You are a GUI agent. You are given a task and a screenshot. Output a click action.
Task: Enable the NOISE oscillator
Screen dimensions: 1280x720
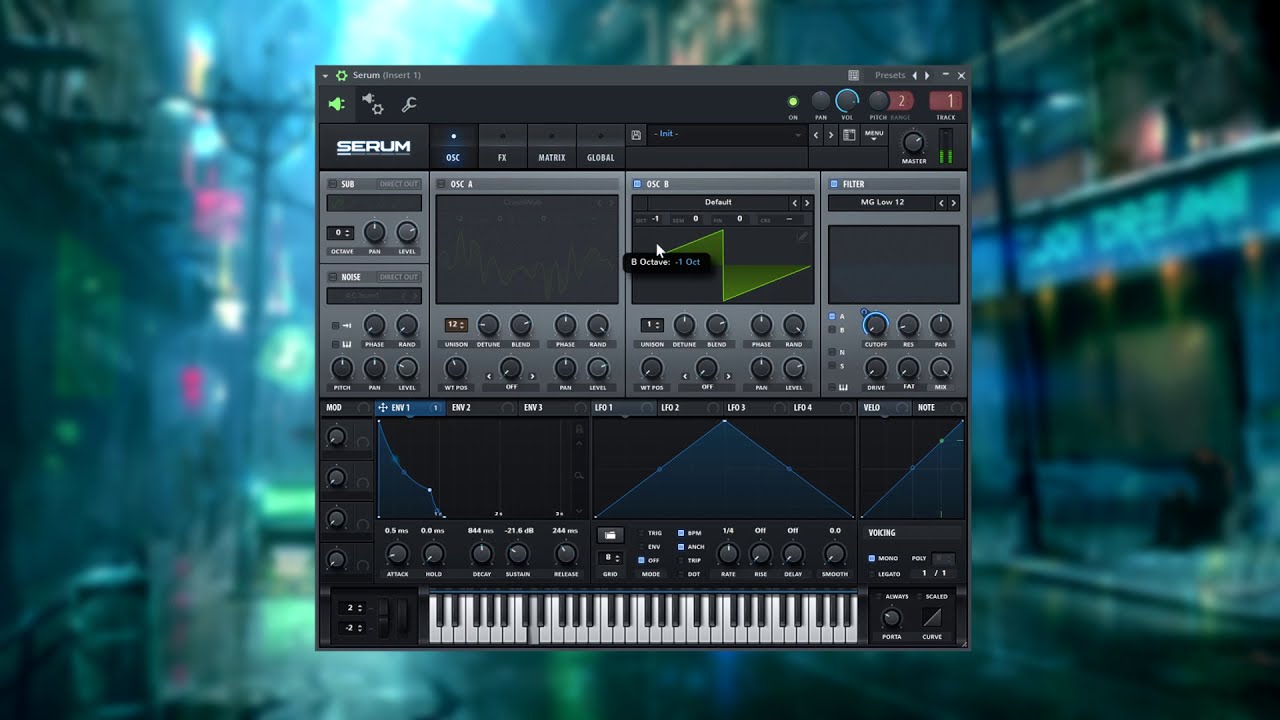coord(333,277)
